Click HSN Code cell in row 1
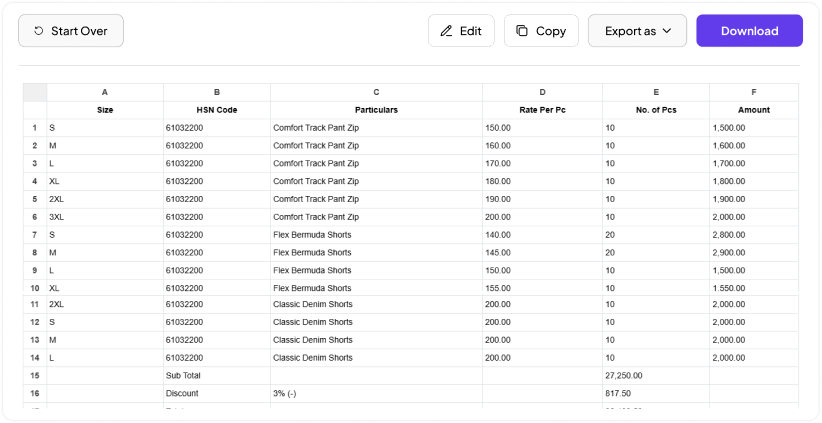Viewport: 822px width, 423px height. tap(217, 128)
